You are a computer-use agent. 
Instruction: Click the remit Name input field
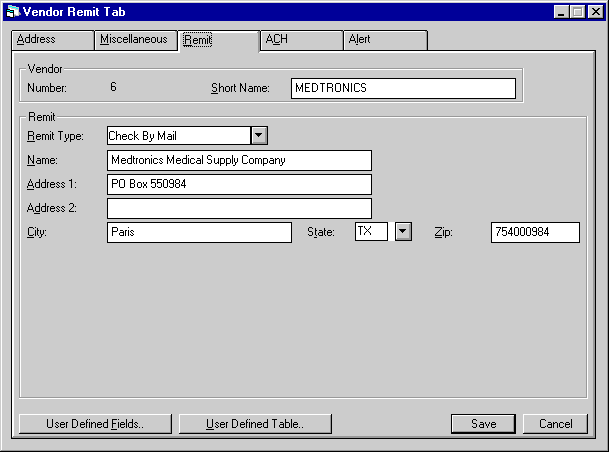[x=239, y=160]
